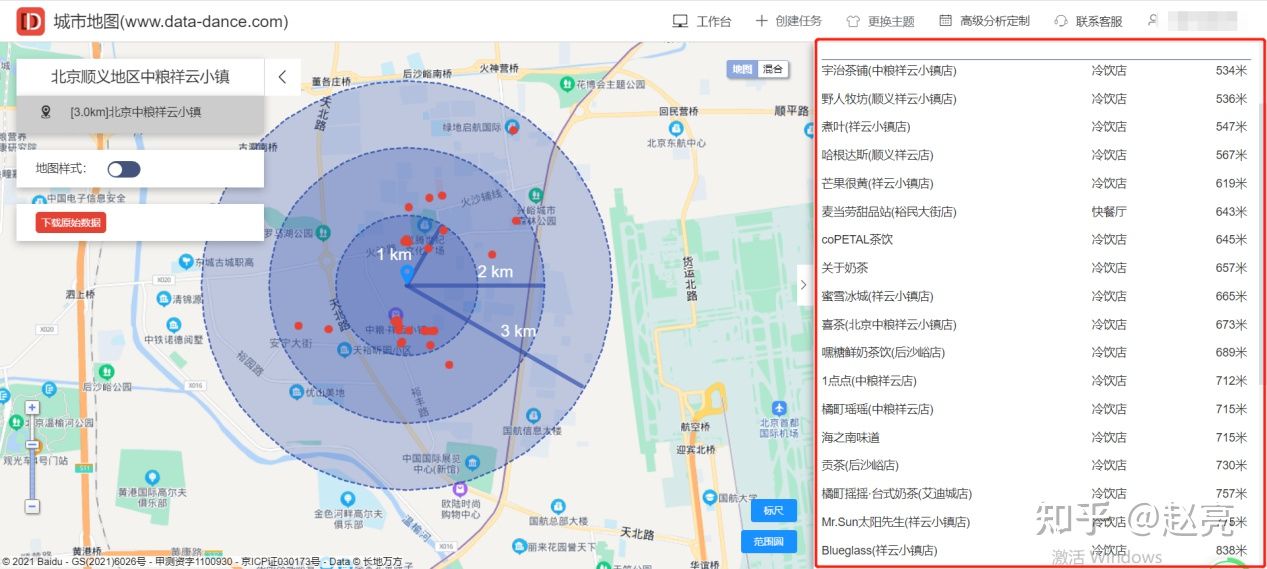The width and height of the screenshot is (1267, 569).
Task: Click the 北京温榆河公园 park marker
Action: [15, 423]
